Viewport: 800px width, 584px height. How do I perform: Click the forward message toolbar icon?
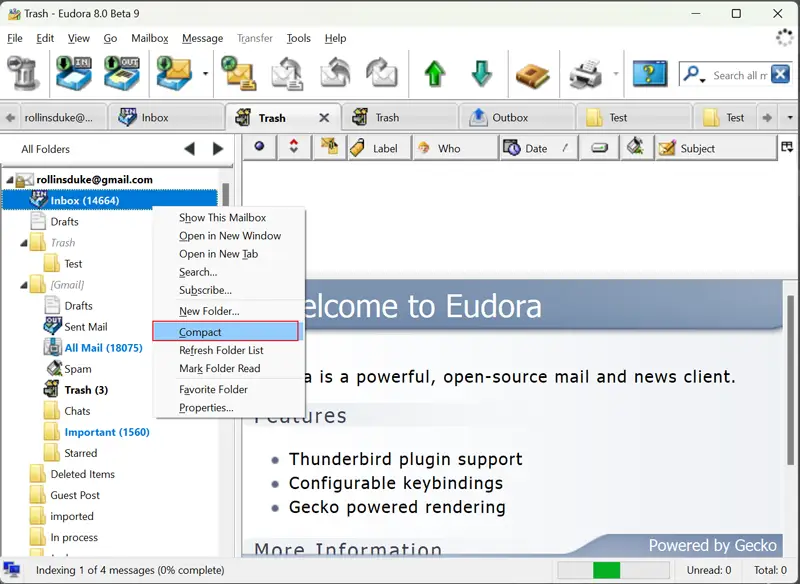pyautogui.click(x=382, y=74)
